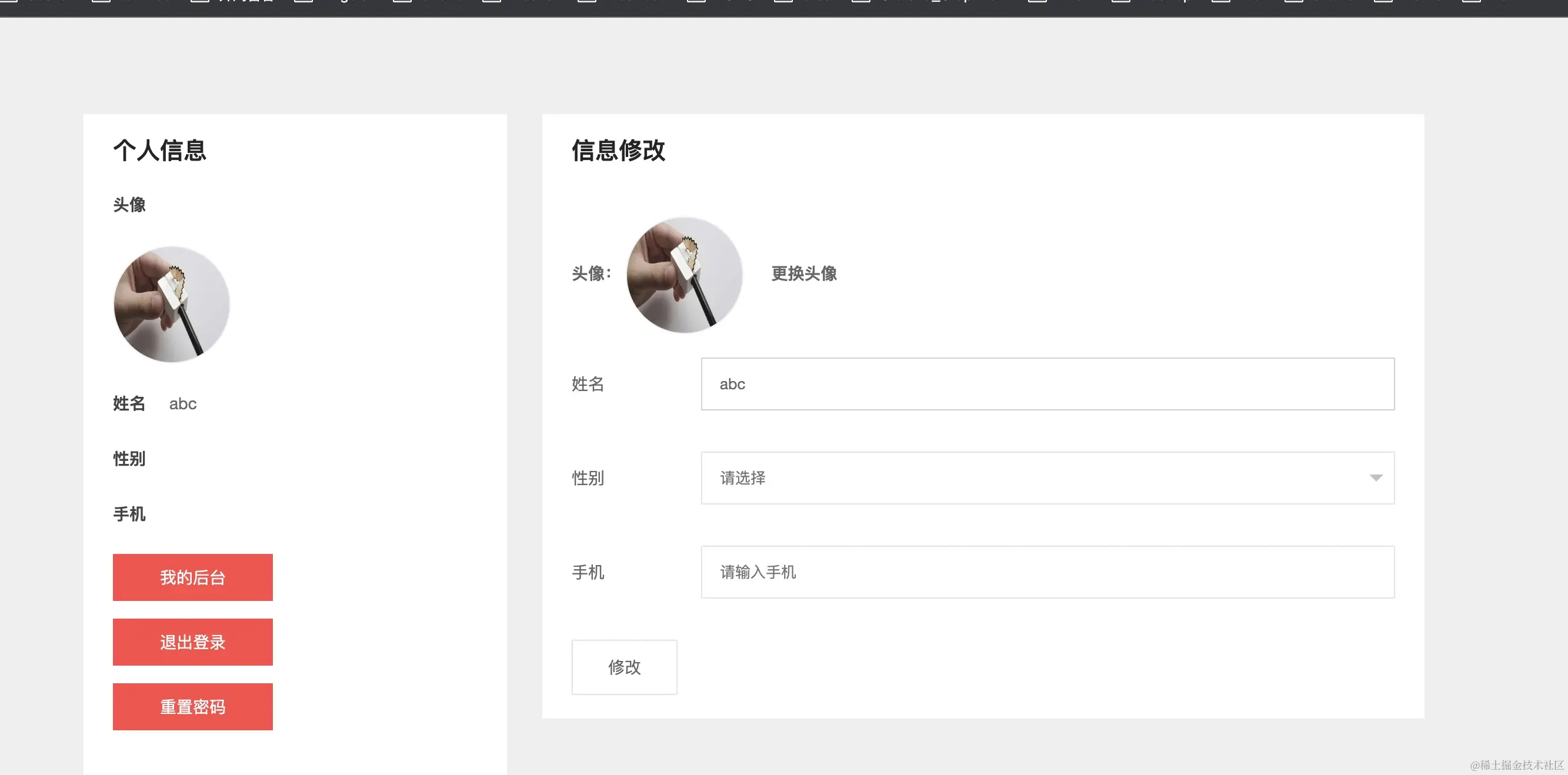Click the avatar next to 头像 in 信息修改
This screenshot has width=1568, height=775.
pos(685,275)
